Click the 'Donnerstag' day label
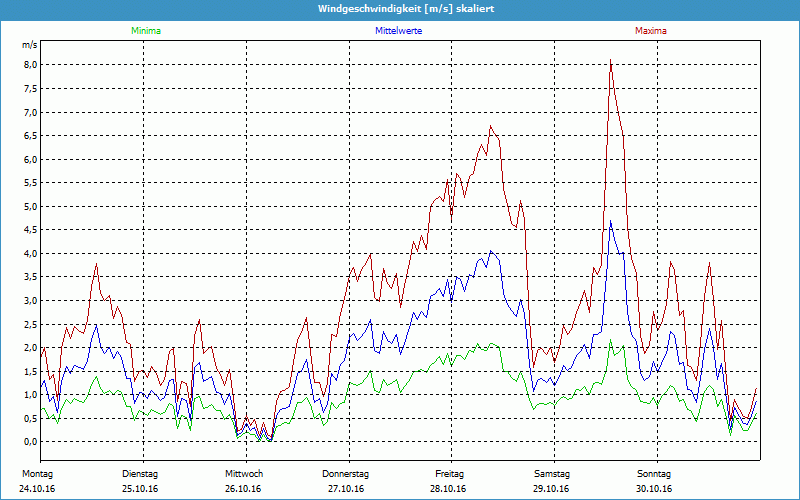800x500 pixels. click(345, 474)
